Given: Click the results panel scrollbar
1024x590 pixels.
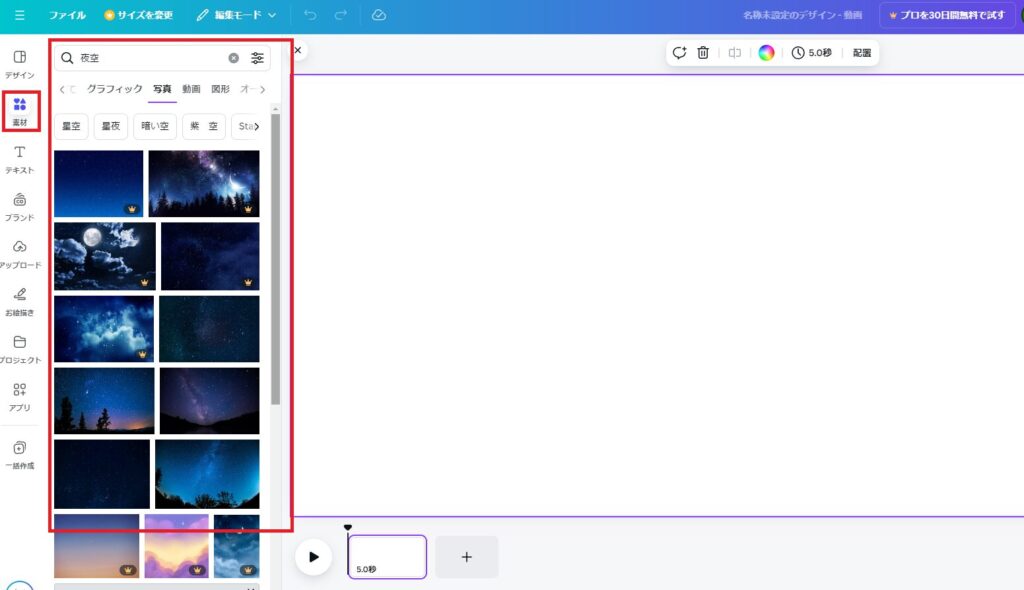Looking at the screenshot, I should pos(276,259).
